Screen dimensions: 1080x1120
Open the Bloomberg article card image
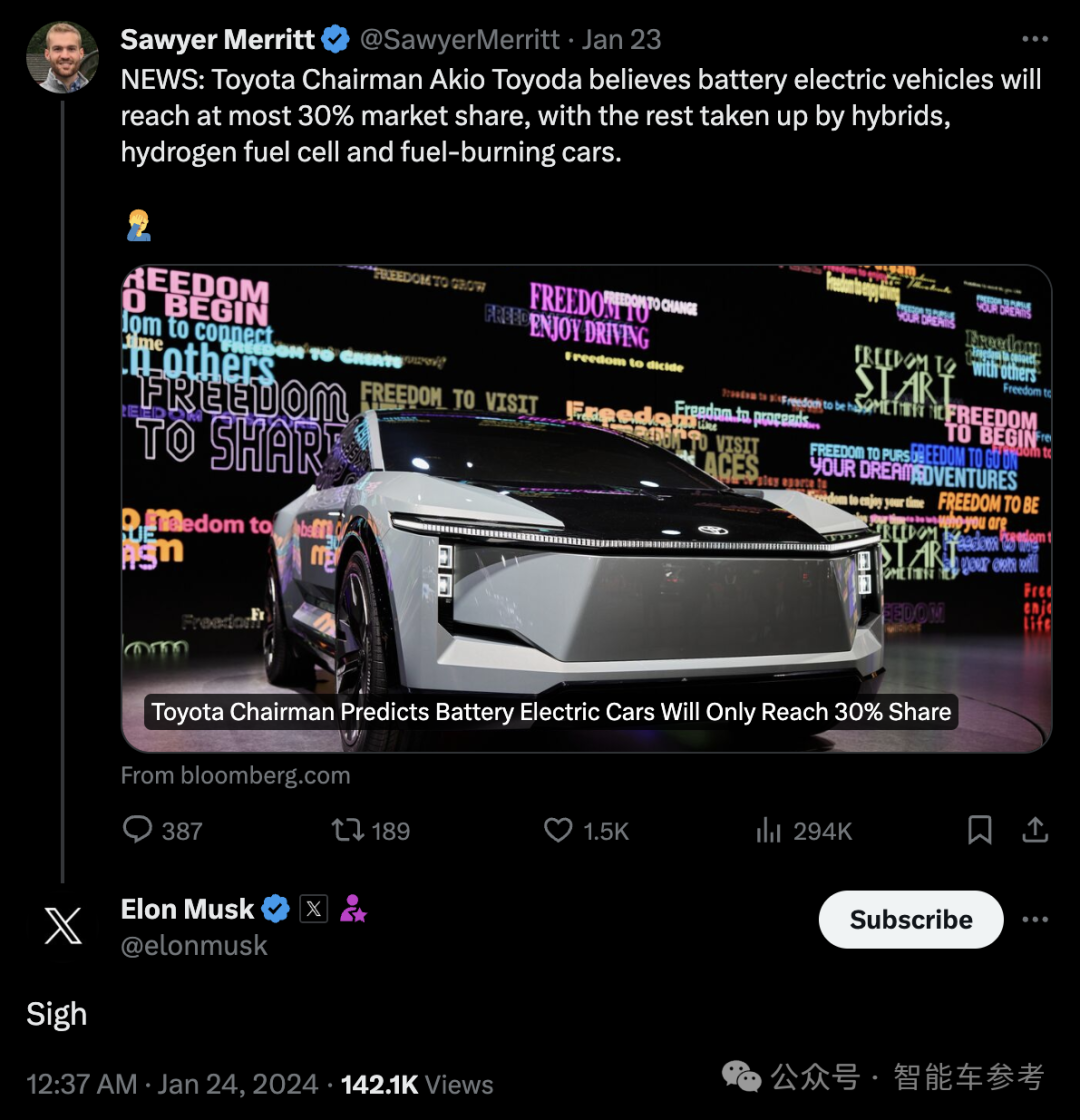(x=586, y=509)
